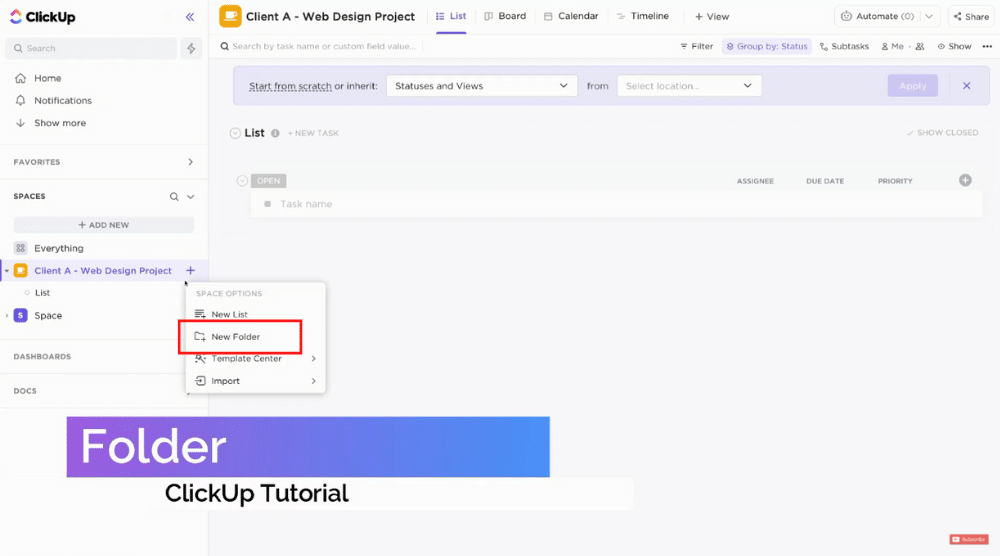Toggle Subtasks display
Screen dimensions: 1000x556
coord(844,47)
